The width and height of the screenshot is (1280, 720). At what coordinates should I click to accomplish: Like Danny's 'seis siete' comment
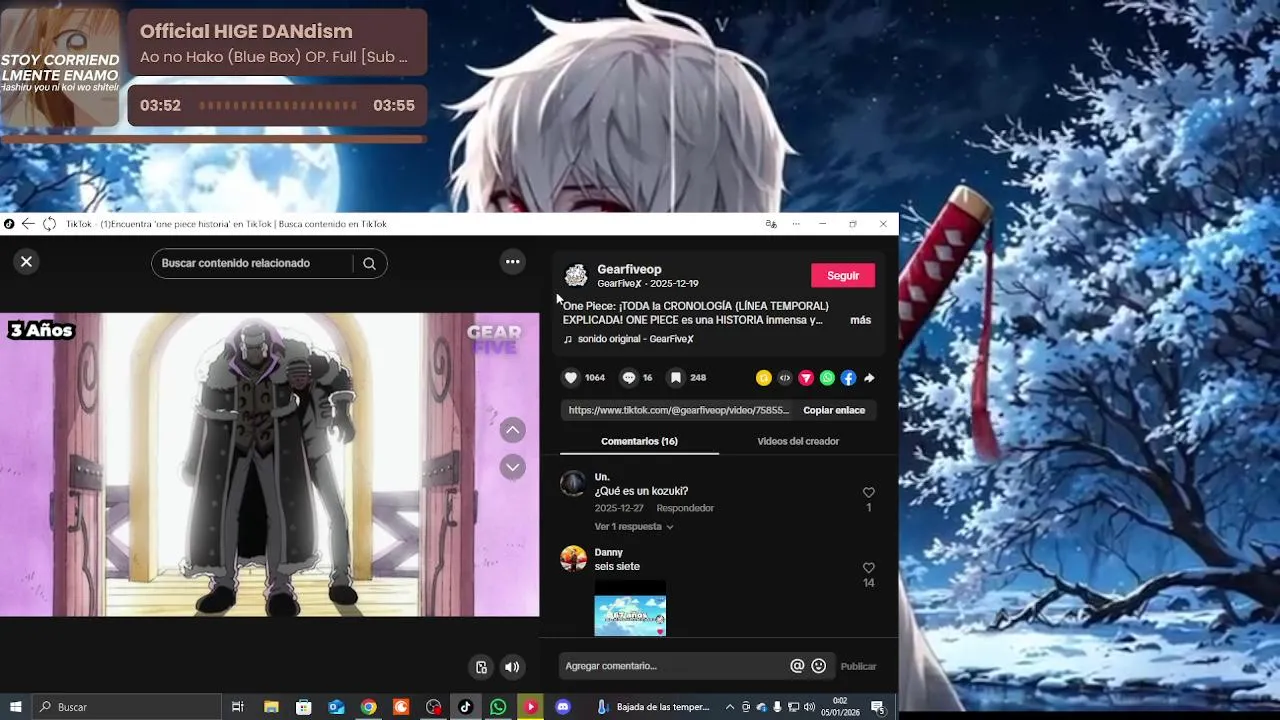tap(868, 568)
